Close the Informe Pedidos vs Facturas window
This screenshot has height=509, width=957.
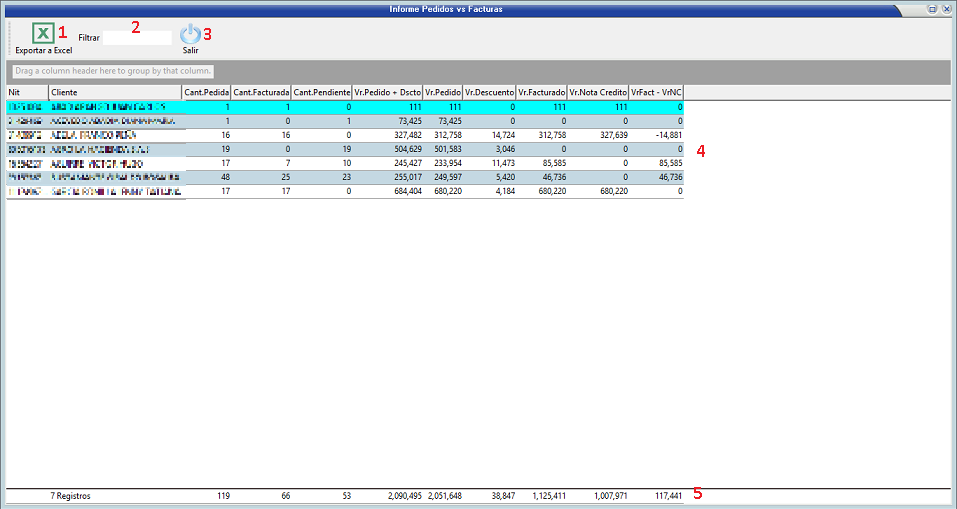[x=946, y=8]
